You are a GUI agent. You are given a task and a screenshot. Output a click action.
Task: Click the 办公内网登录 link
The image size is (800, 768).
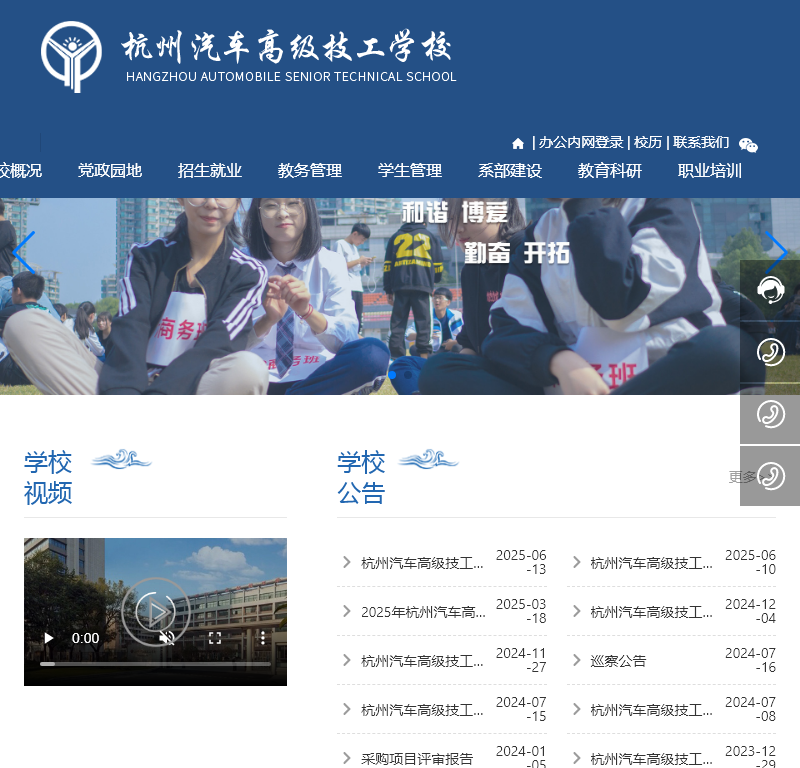(581, 143)
